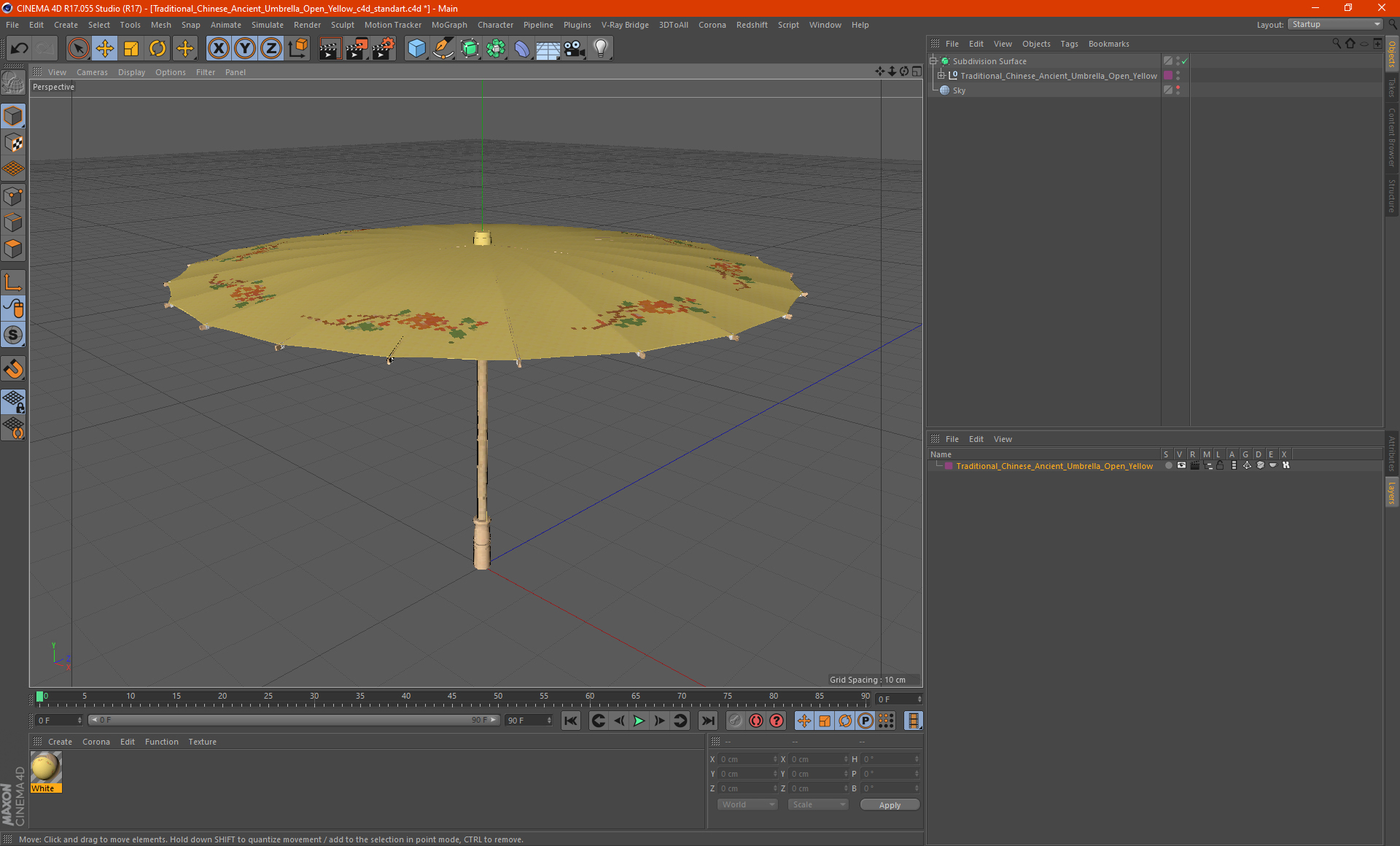Click the end frame 90 F field

pos(529,720)
